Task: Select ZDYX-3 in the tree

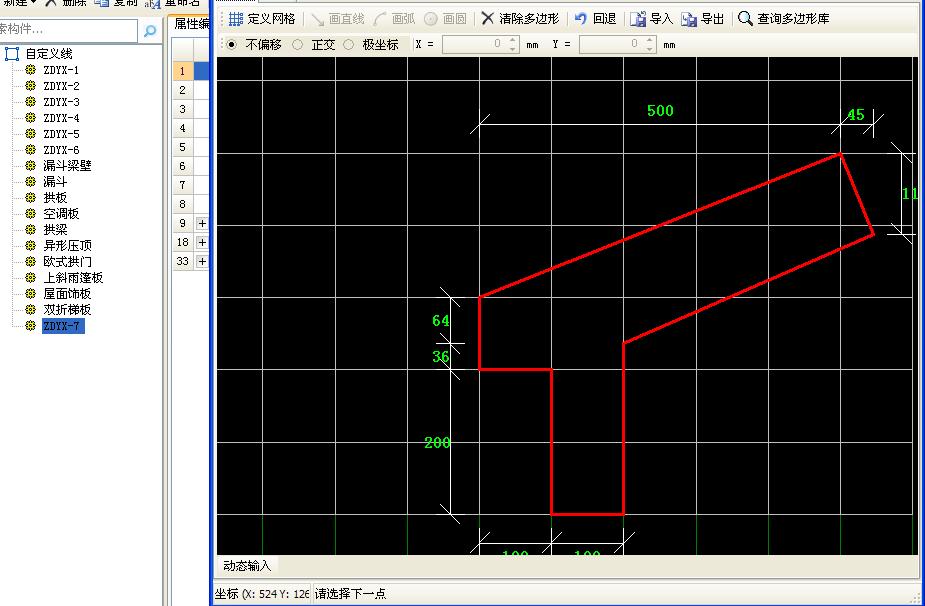Action: click(x=61, y=102)
